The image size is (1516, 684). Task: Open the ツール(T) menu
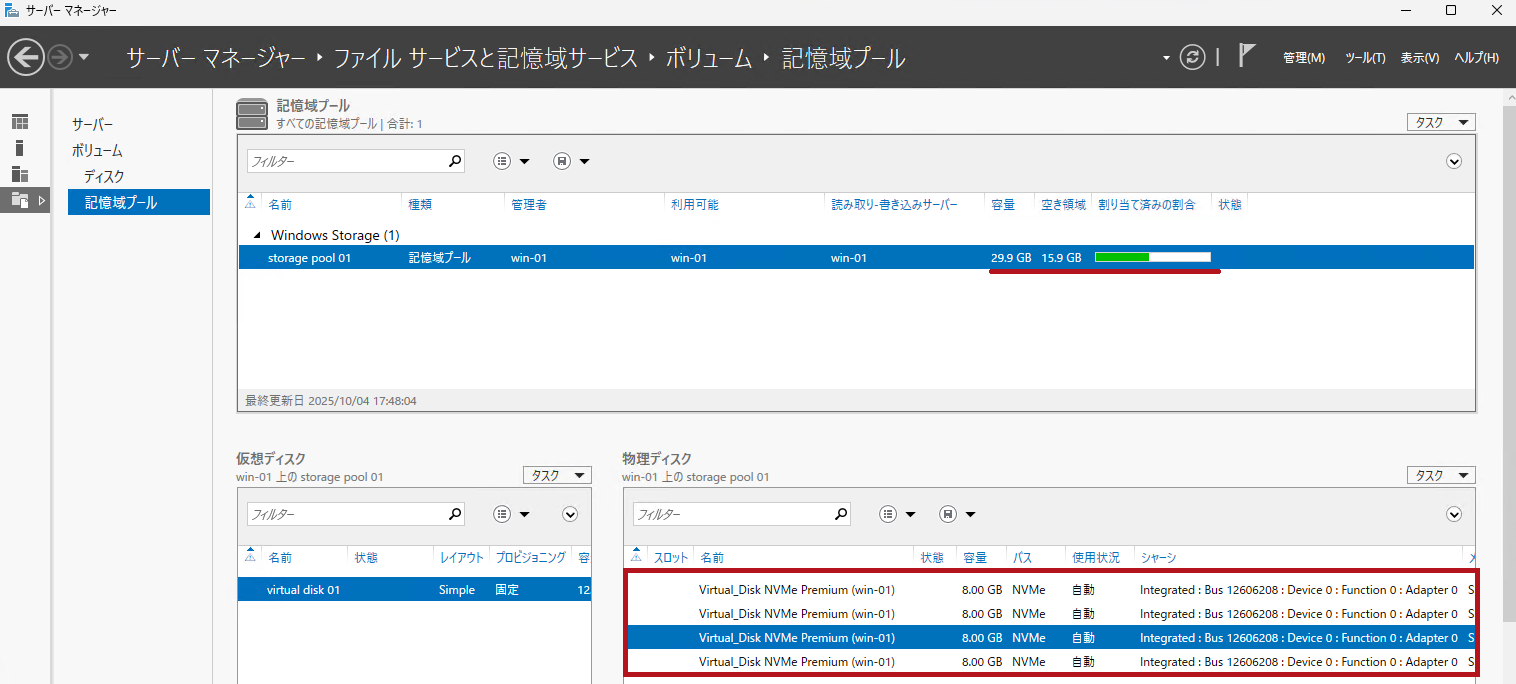point(1364,58)
